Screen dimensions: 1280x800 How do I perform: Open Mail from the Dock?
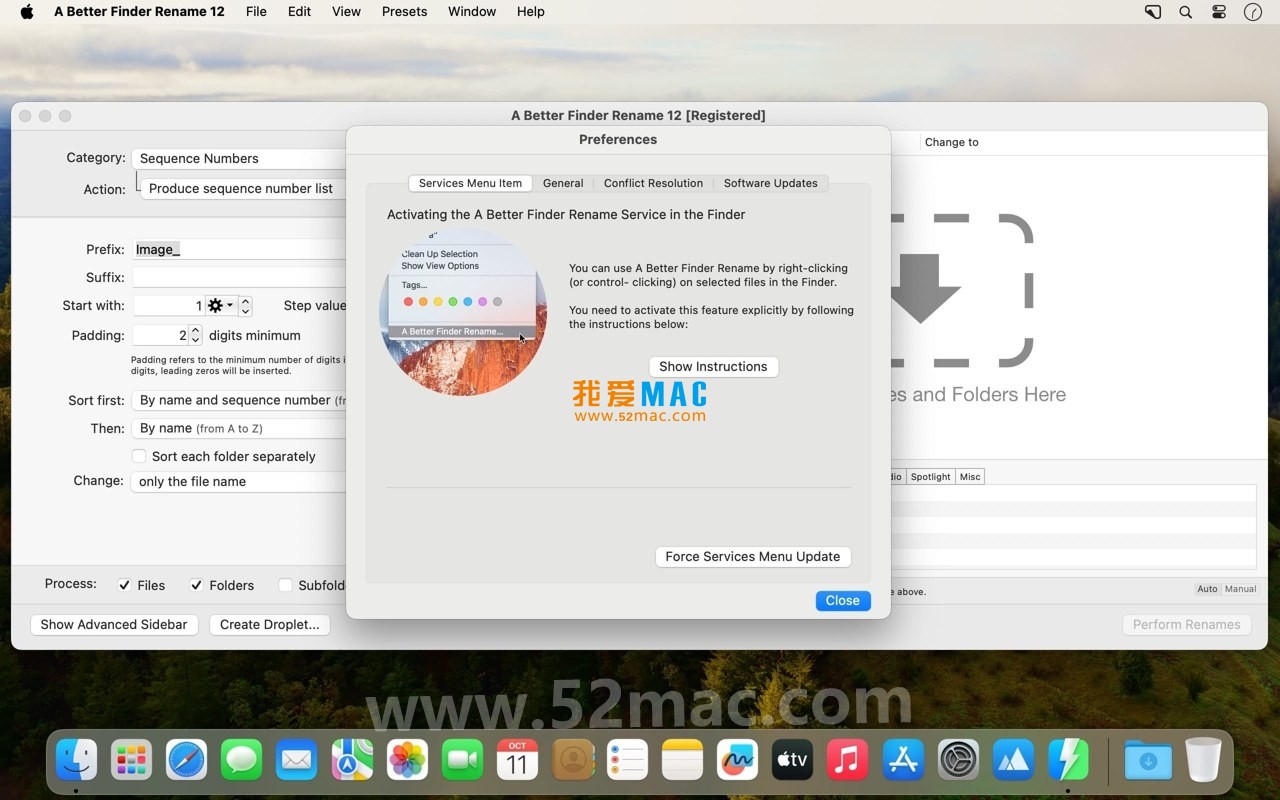[297, 760]
